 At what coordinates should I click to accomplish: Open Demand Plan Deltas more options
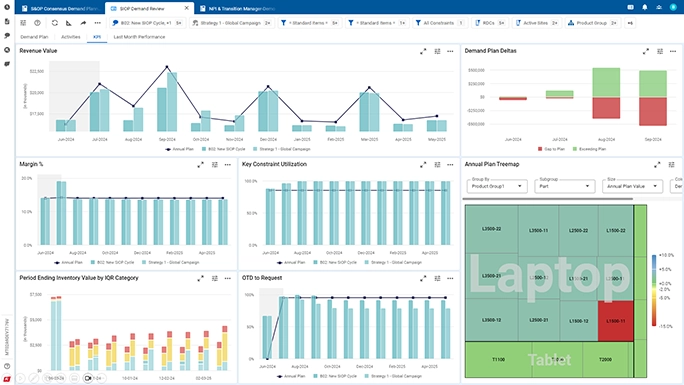[673, 51]
